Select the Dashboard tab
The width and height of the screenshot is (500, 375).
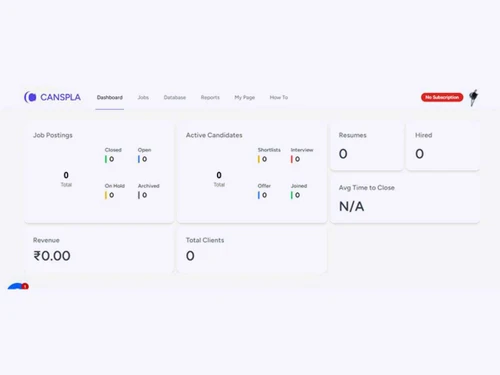click(110, 97)
